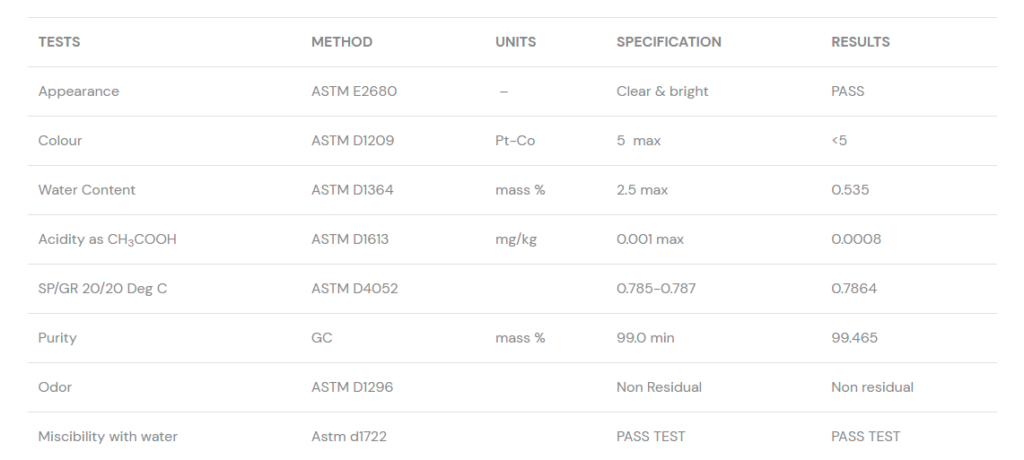Select the Acidity as CH3COOH label
1024x460 pixels.
[x=107, y=239]
